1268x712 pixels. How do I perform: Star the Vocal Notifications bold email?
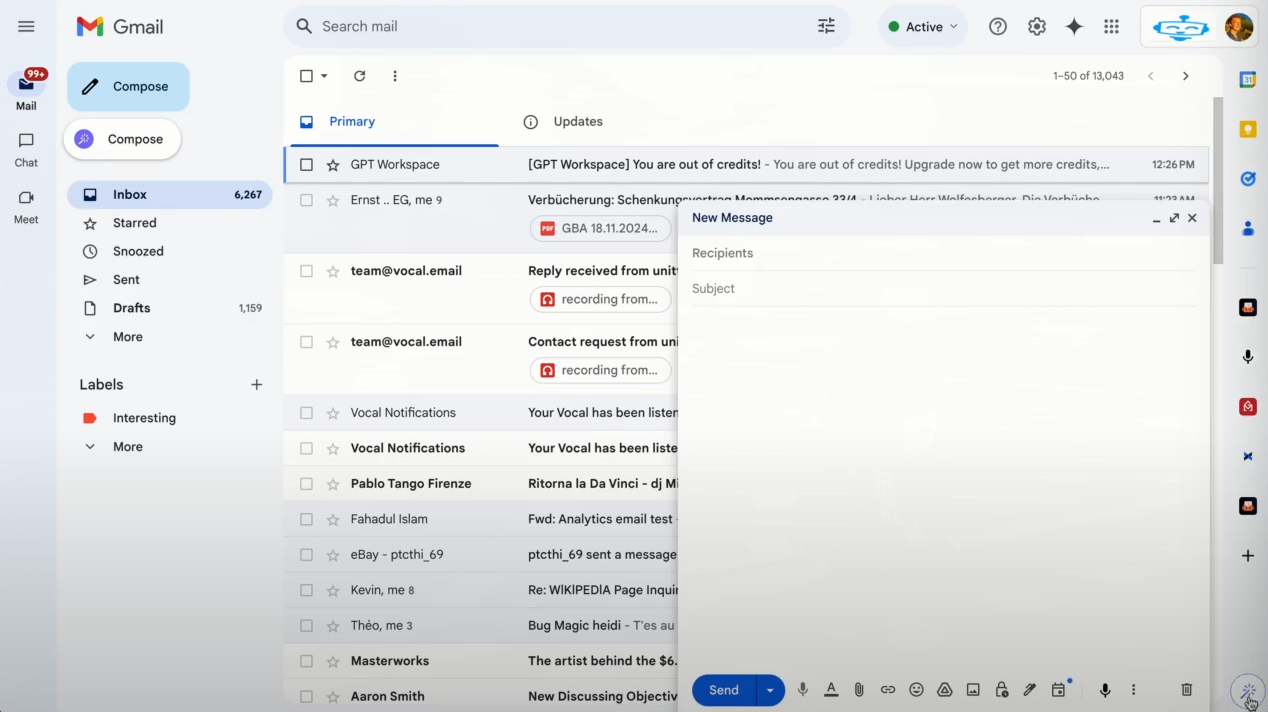point(333,448)
